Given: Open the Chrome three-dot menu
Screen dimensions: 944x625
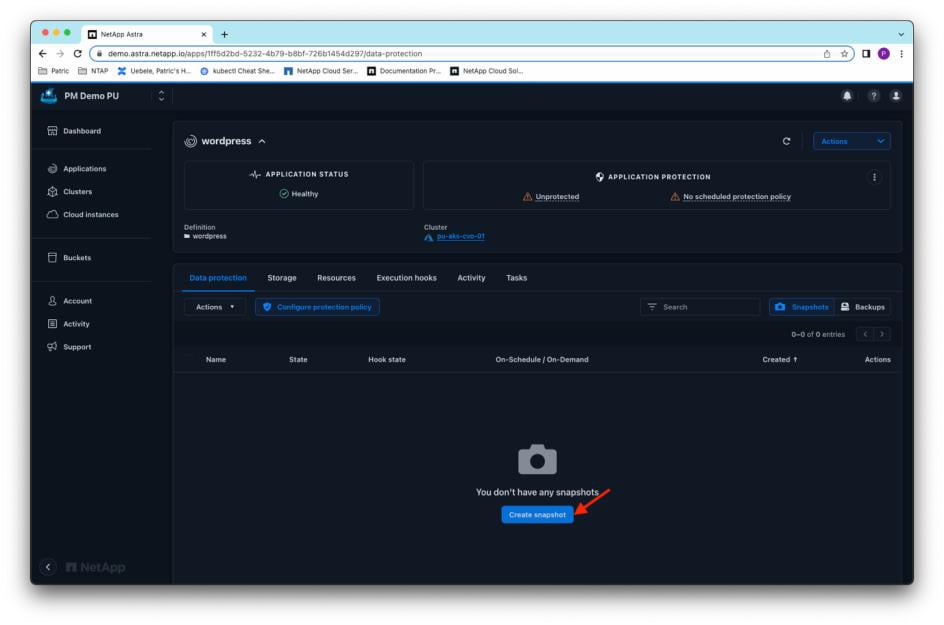Looking at the screenshot, I should [x=901, y=54].
